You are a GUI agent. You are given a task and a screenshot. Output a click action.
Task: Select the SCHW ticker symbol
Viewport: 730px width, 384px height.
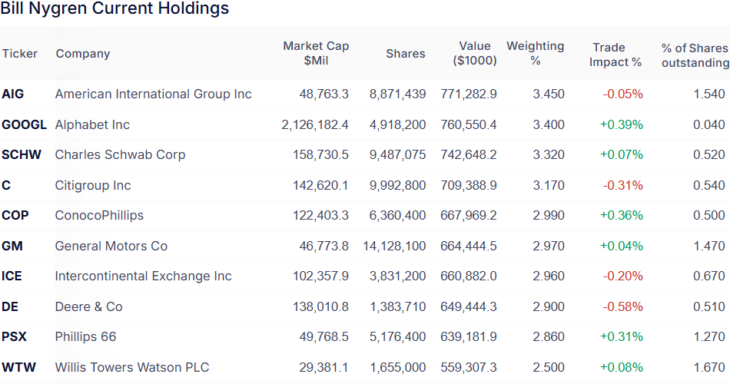(21, 155)
